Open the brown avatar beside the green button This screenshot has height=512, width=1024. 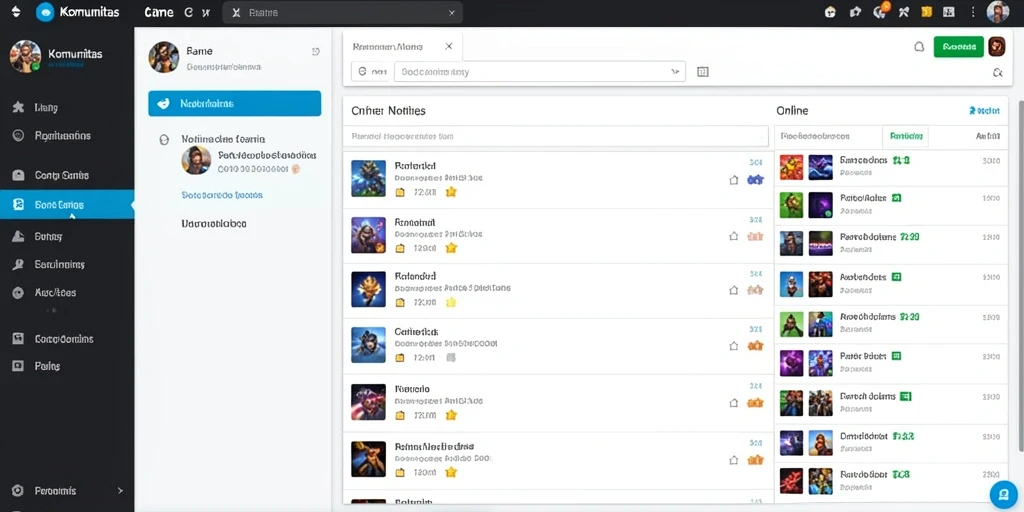click(x=997, y=46)
